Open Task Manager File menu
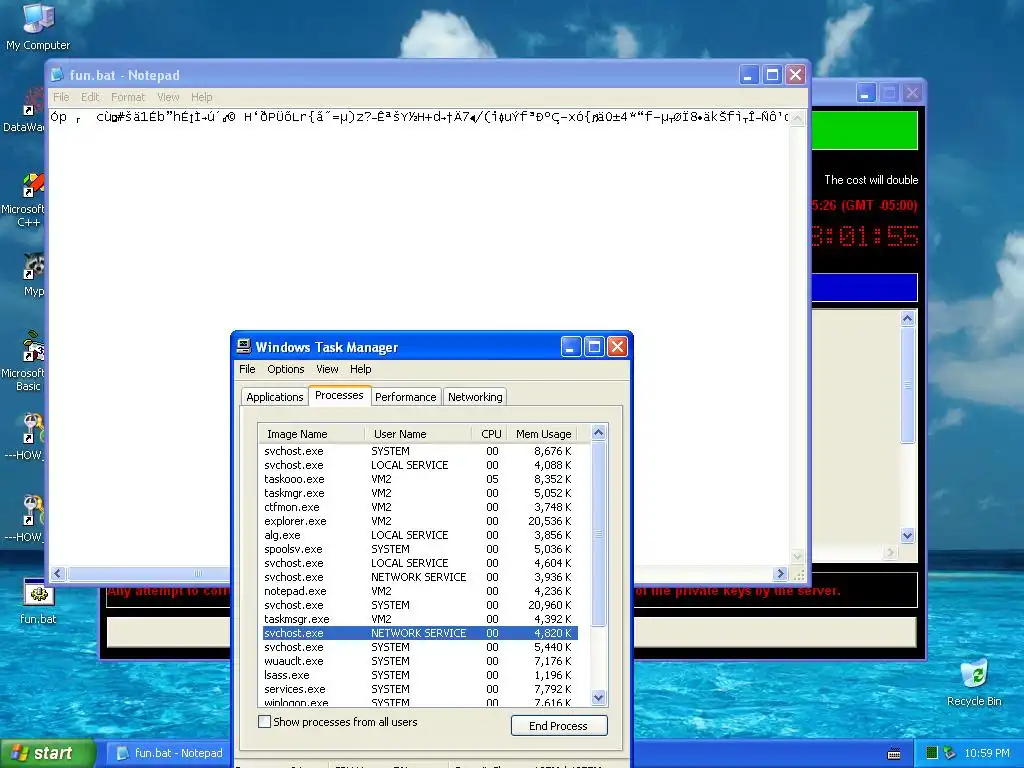The image size is (1024, 768). click(x=247, y=369)
